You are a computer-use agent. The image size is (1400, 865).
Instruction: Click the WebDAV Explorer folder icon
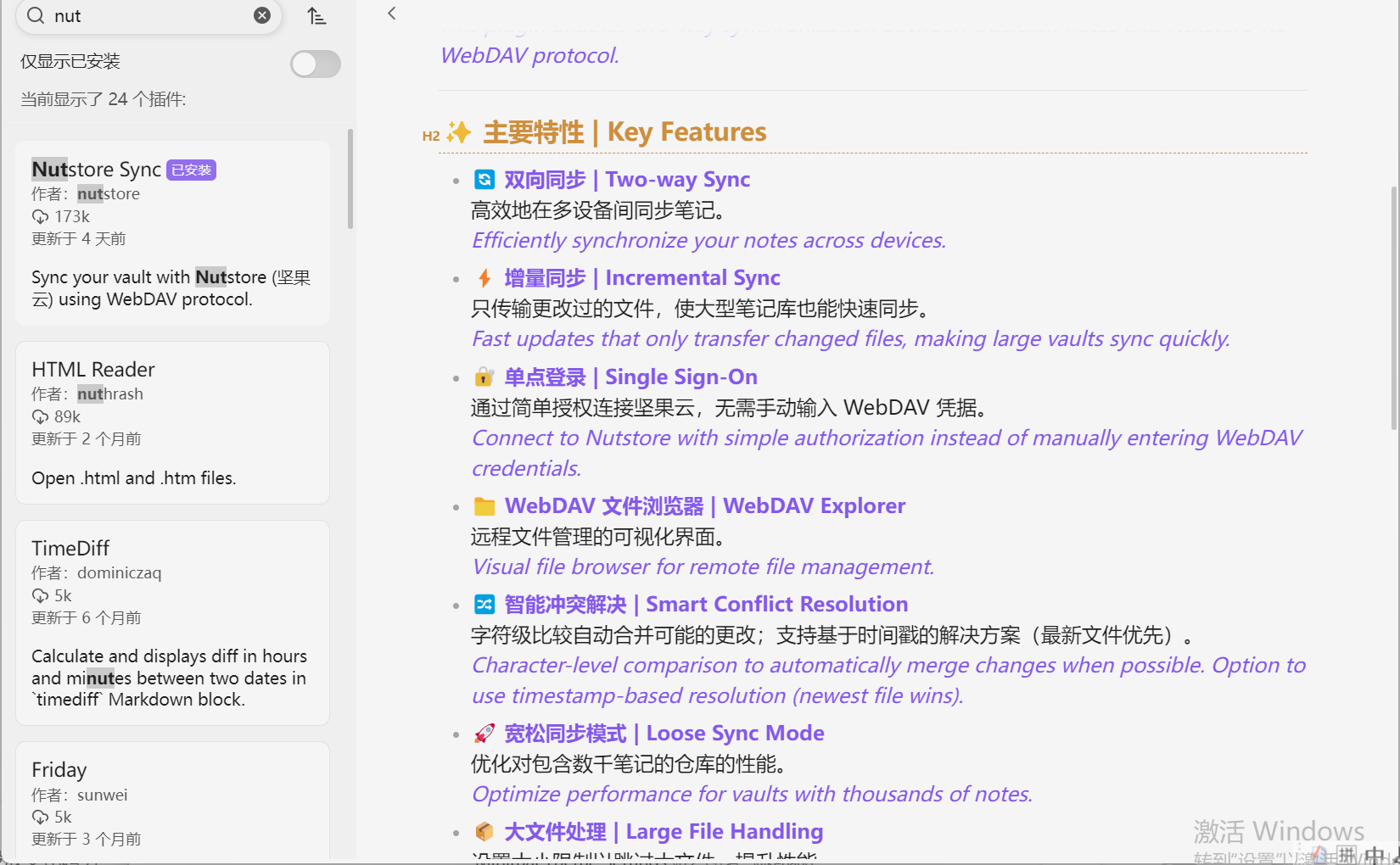pos(484,506)
